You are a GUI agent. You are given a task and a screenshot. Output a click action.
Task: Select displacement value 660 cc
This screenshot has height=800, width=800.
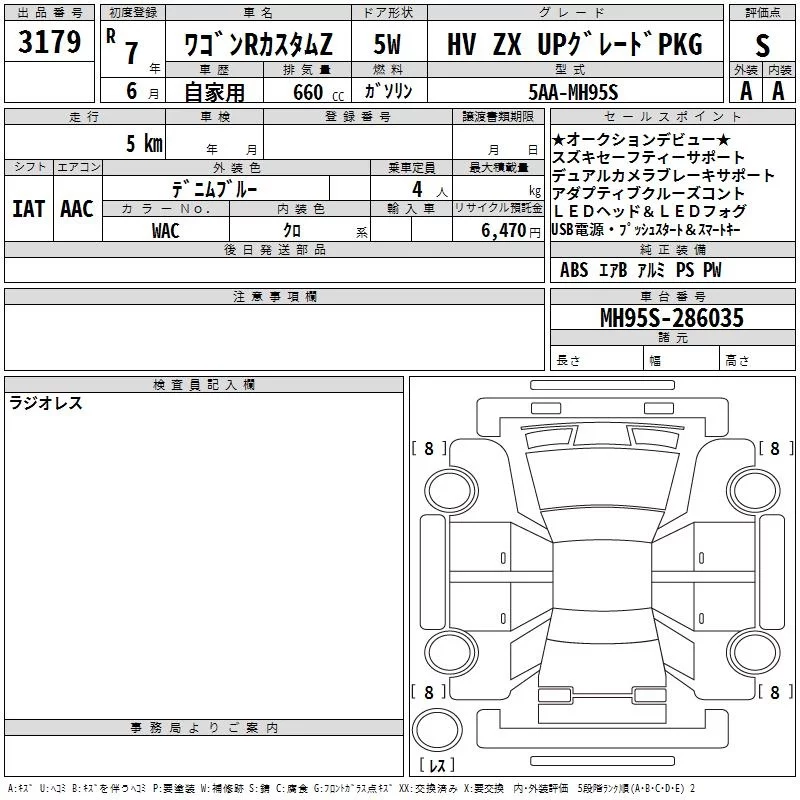tap(318, 92)
